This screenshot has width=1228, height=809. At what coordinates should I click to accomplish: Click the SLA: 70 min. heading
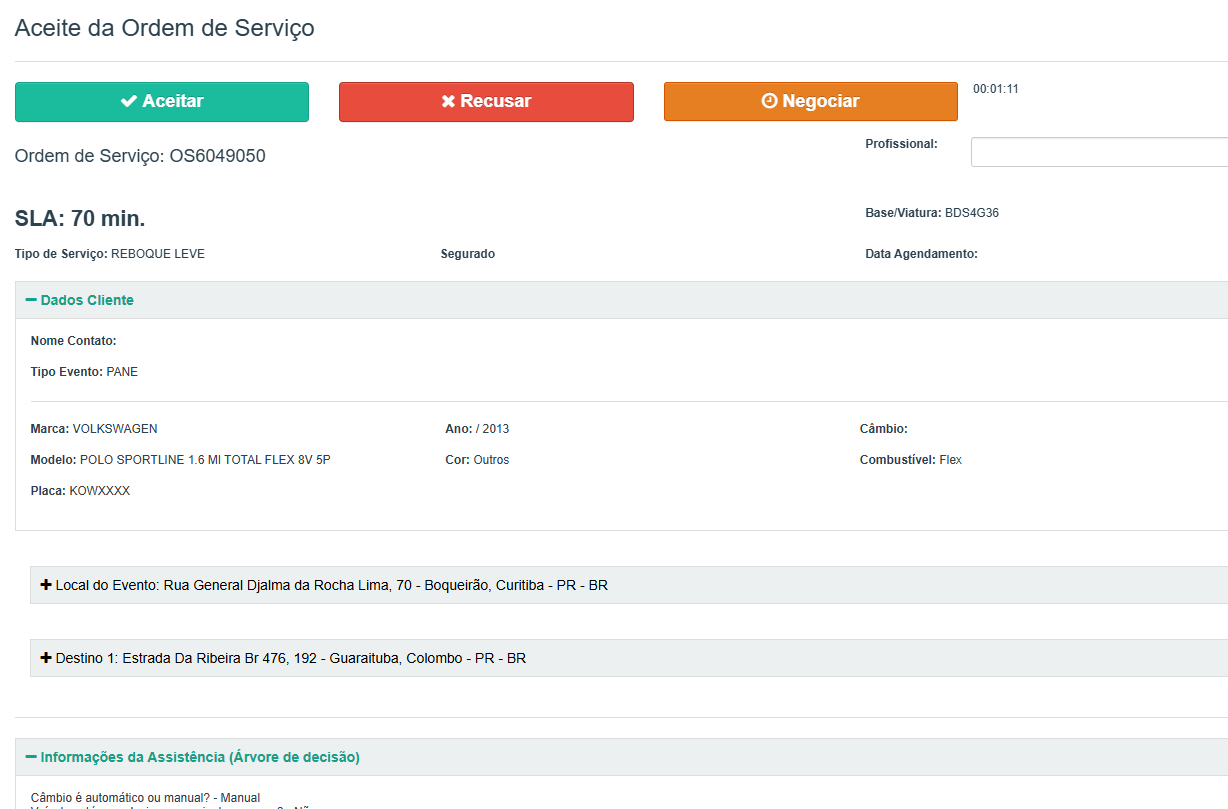pos(80,219)
